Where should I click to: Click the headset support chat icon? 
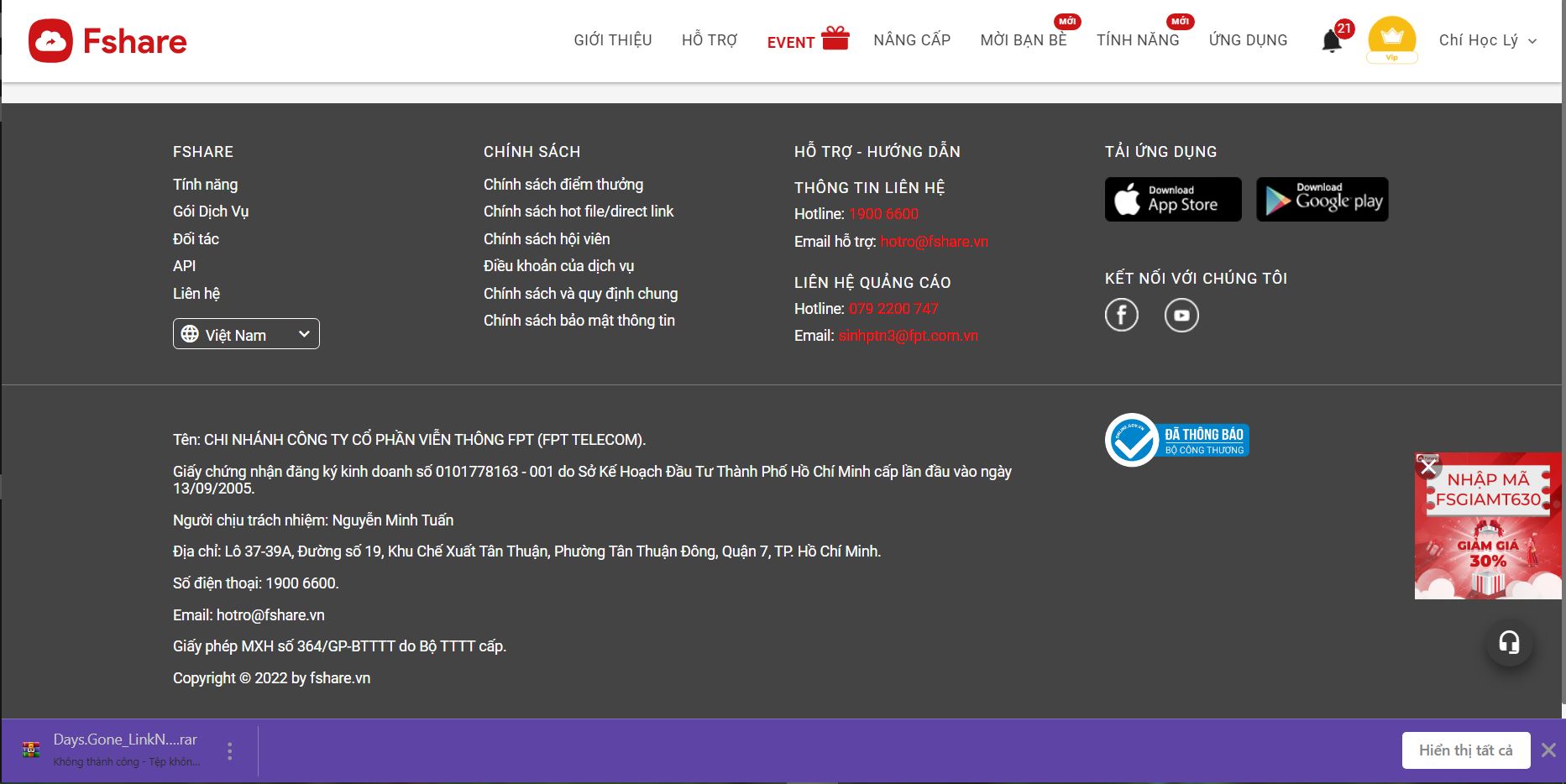pyautogui.click(x=1509, y=643)
